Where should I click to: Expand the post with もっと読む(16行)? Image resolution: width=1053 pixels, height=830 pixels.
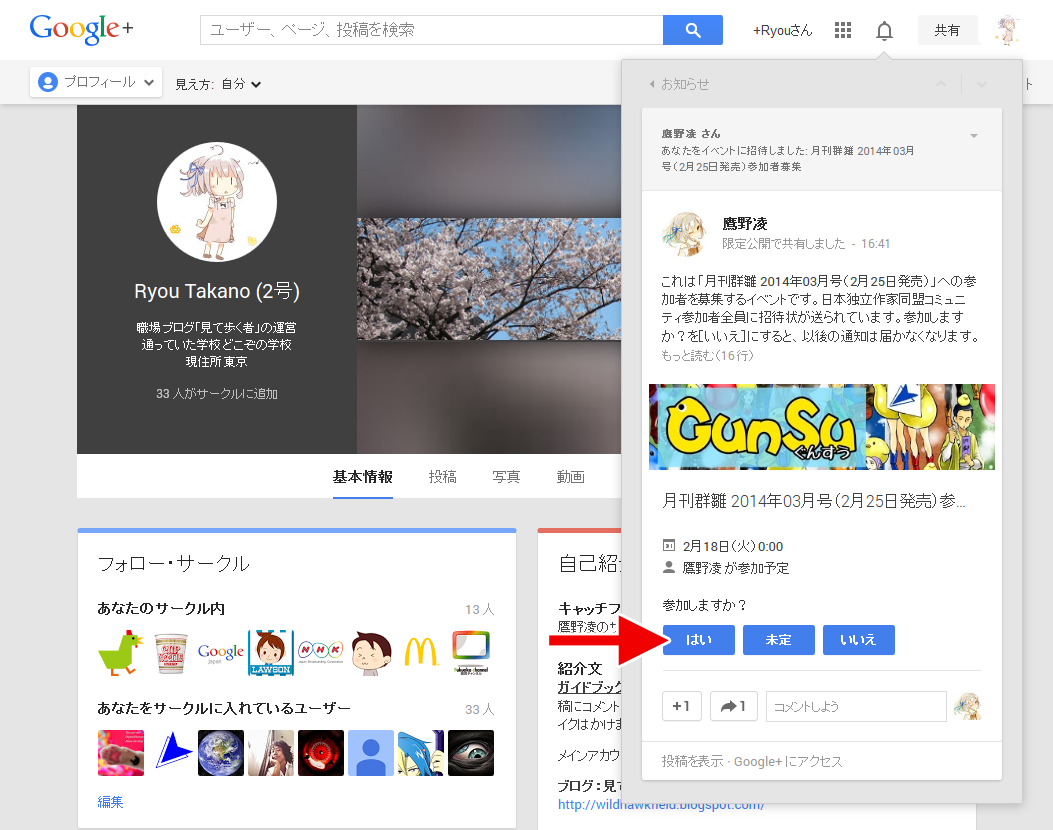[707, 355]
